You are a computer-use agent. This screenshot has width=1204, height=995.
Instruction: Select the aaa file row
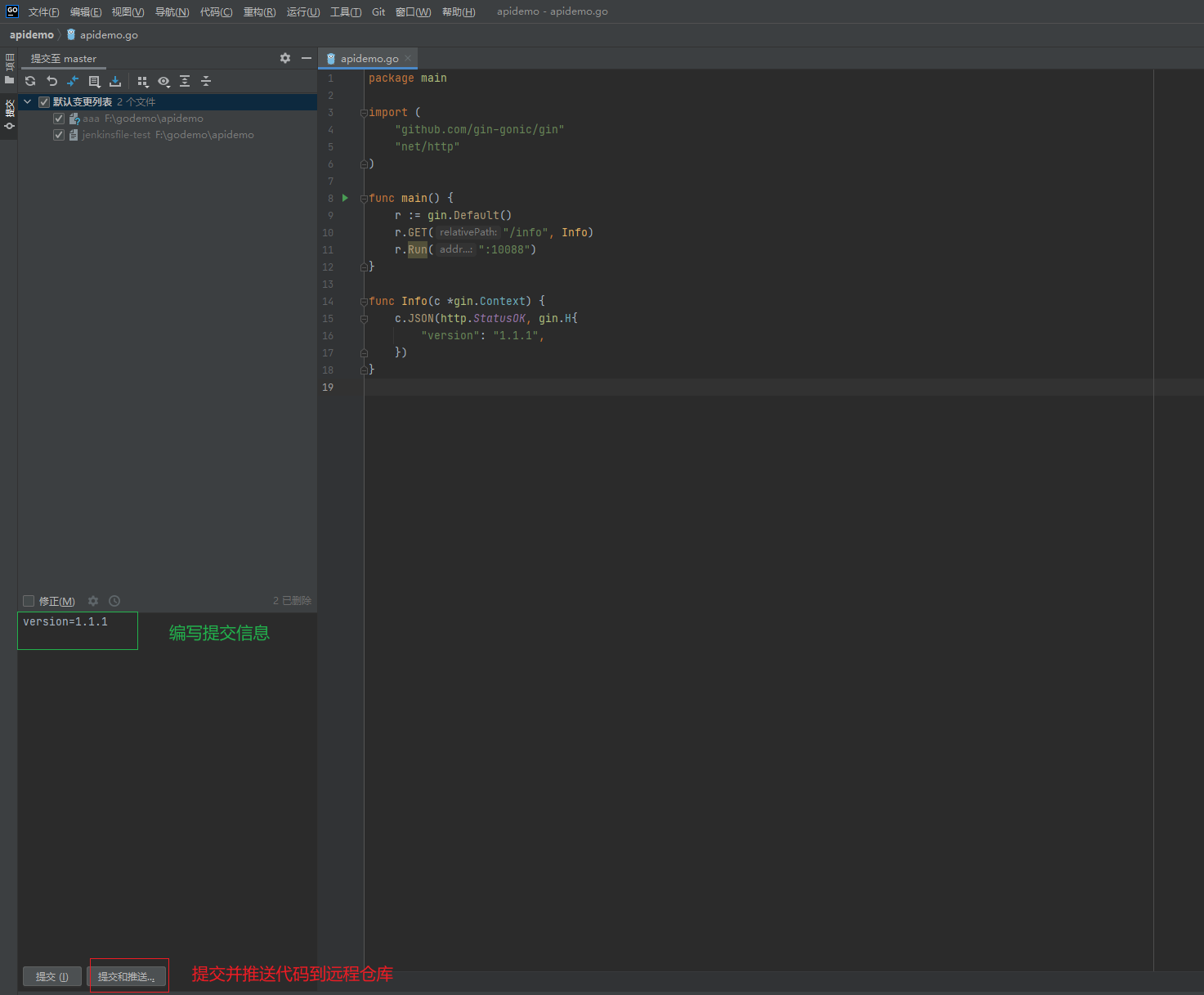tap(168, 119)
